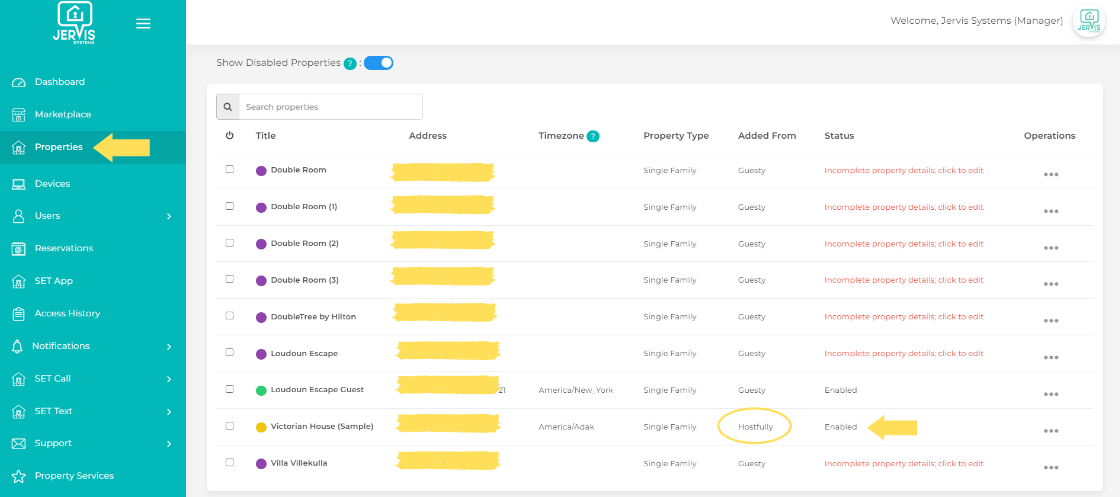Click the Support envelope icon
Screen dimensions: 1120x497
[x=19, y=443]
